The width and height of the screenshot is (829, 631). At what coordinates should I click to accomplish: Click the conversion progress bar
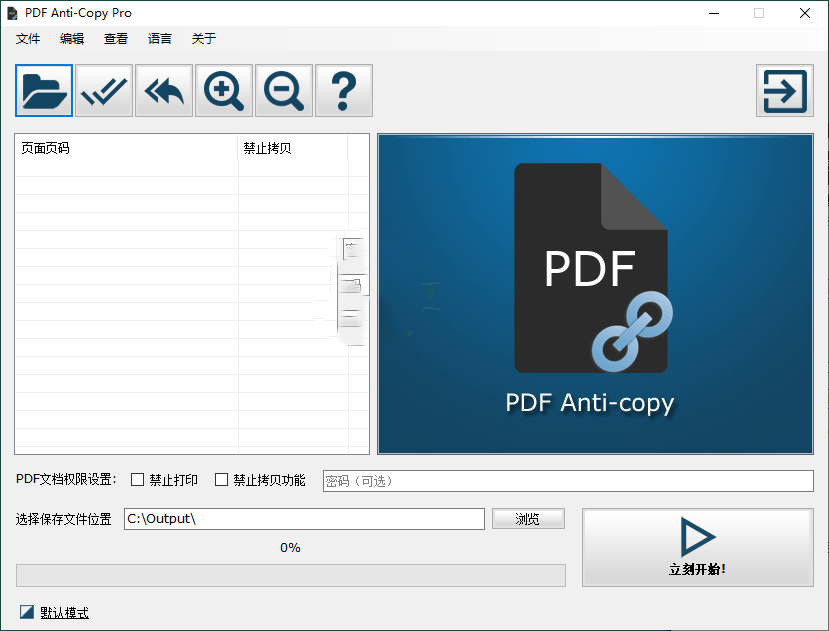291,575
